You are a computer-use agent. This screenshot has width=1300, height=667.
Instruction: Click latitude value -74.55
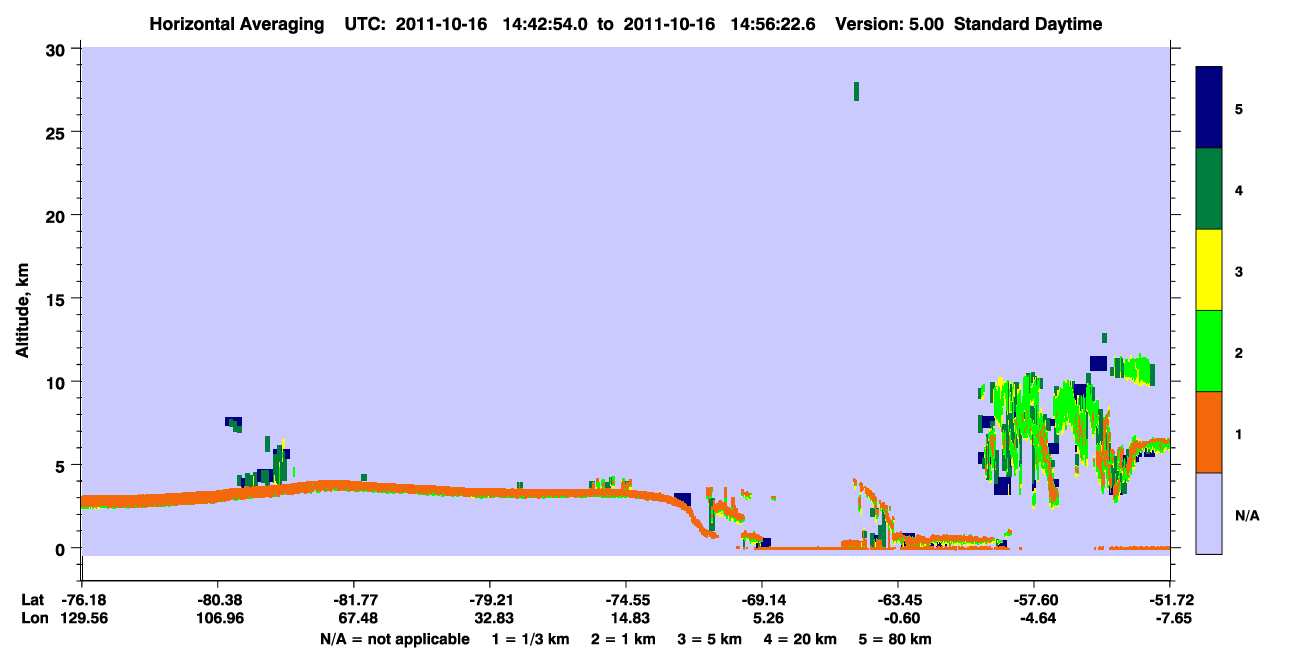point(625,600)
